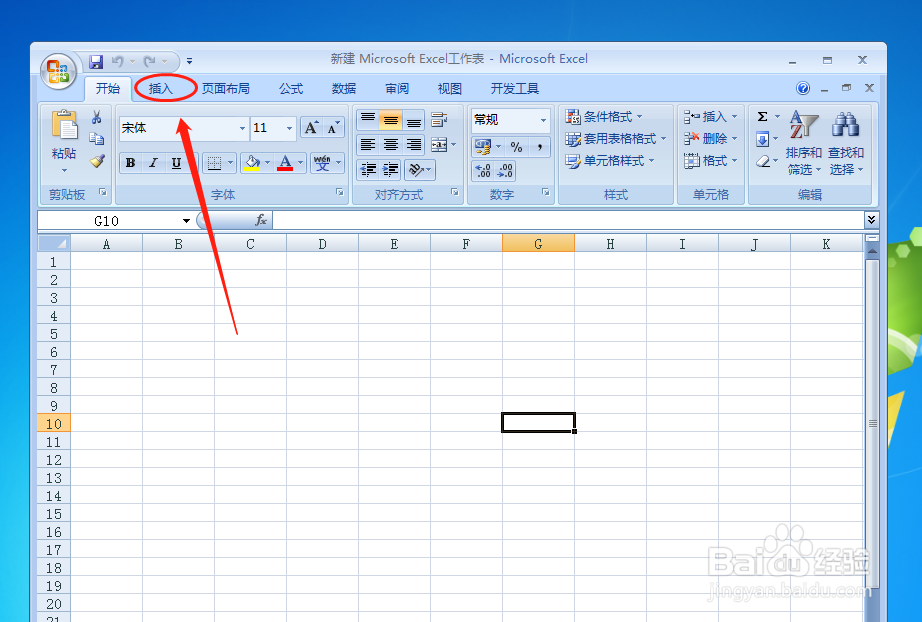The height and width of the screenshot is (622, 922).
Task: Click the 删除 delete cells button
Action: (x=710, y=139)
